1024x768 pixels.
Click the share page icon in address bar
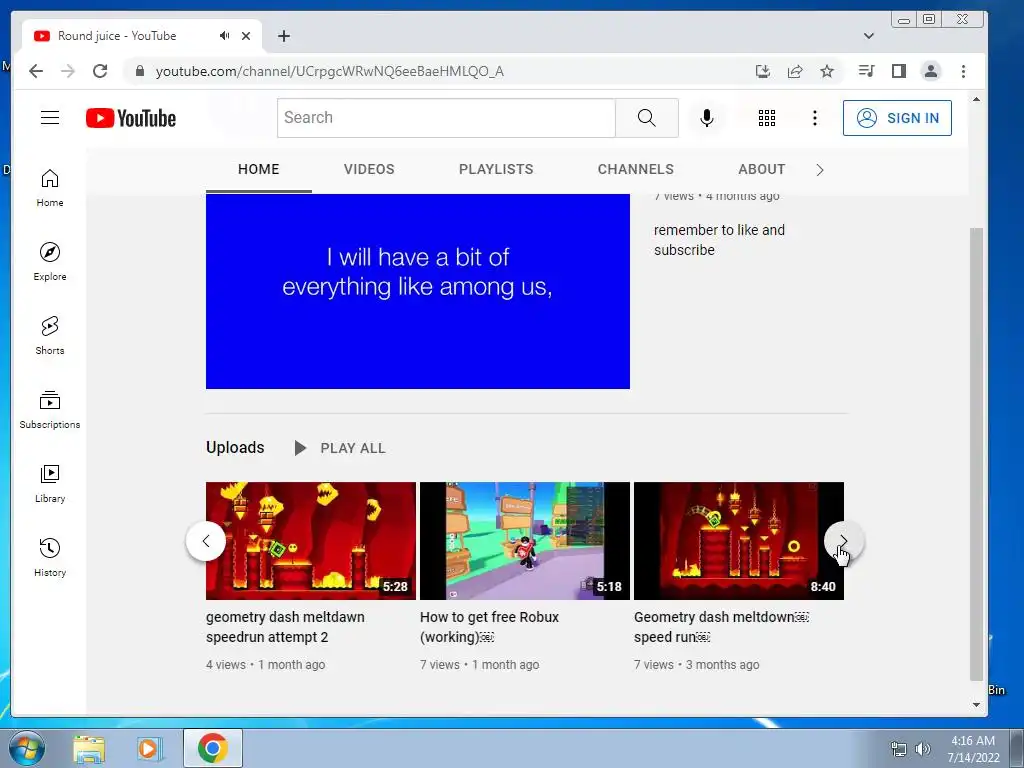(x=795, y=71)
